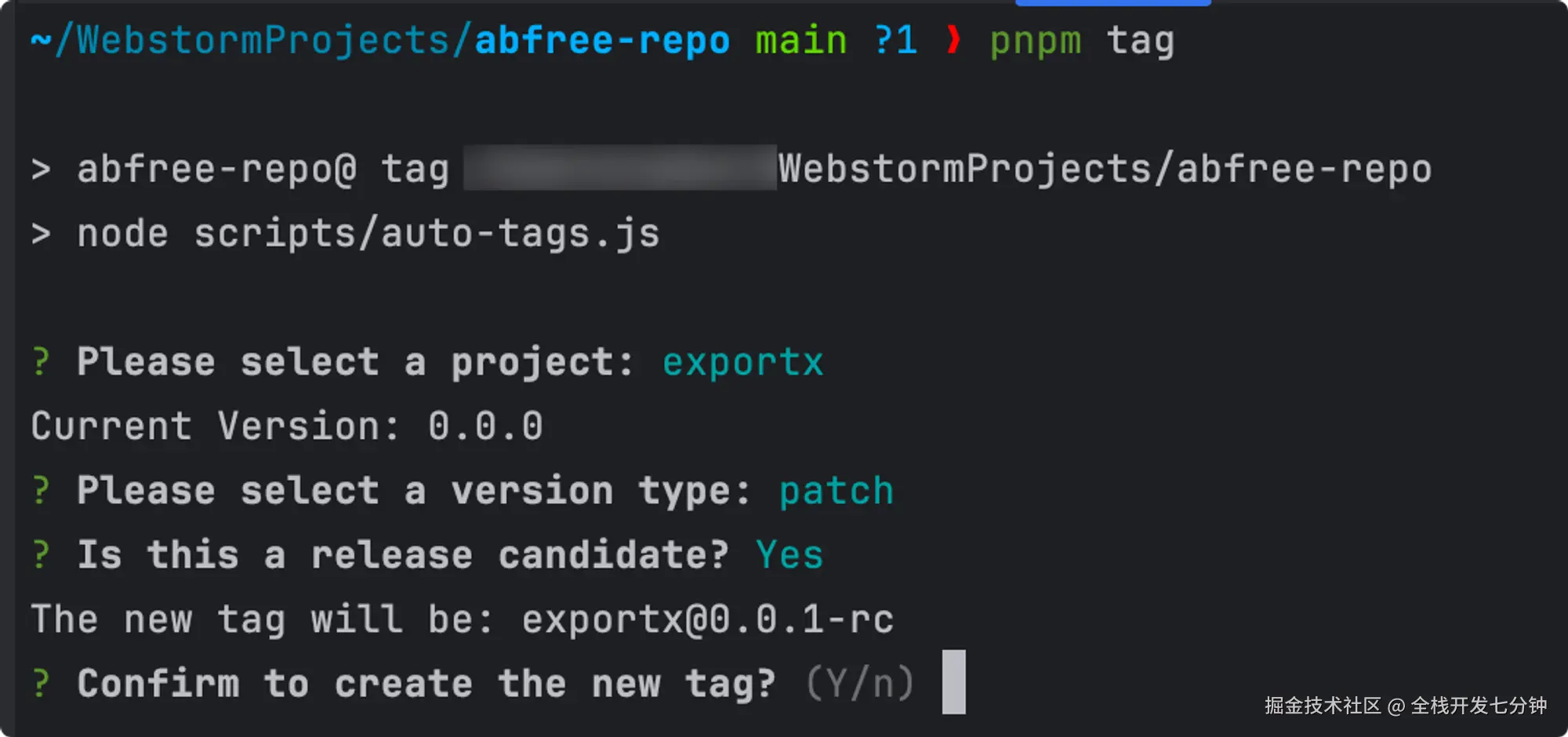Click the '>' marker before node scripts line

click(x=41, y=234)
